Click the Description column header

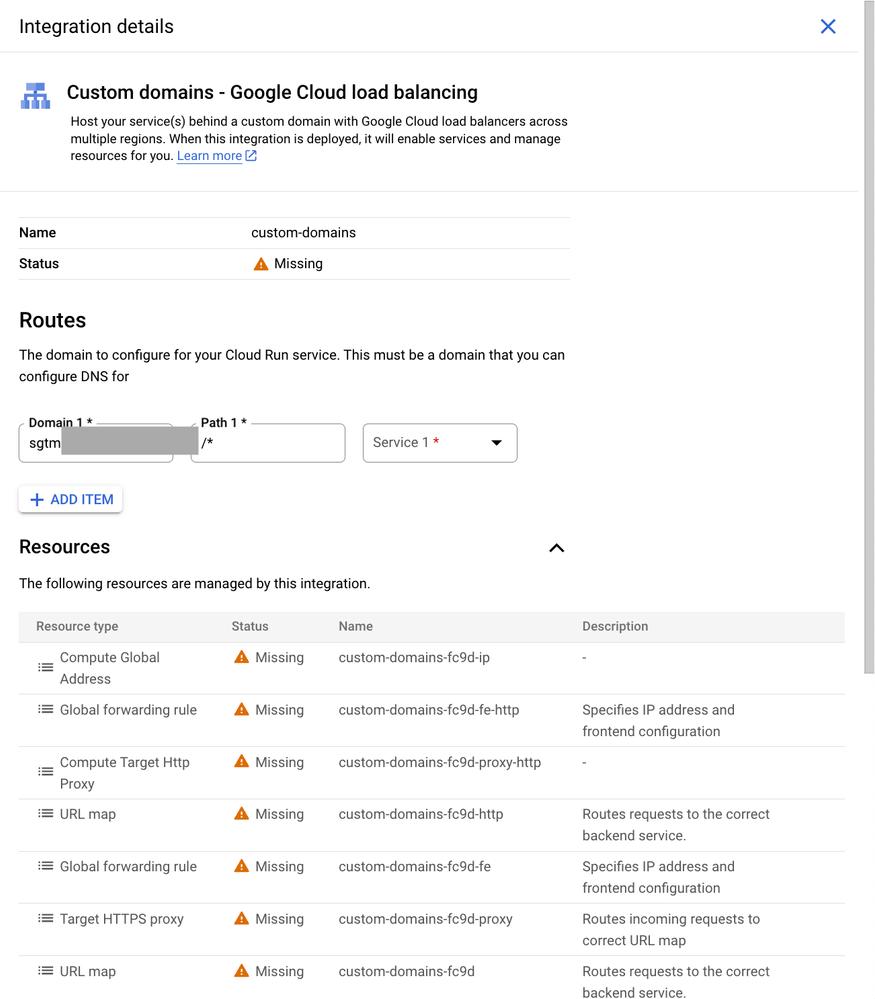tap(615, 626)
